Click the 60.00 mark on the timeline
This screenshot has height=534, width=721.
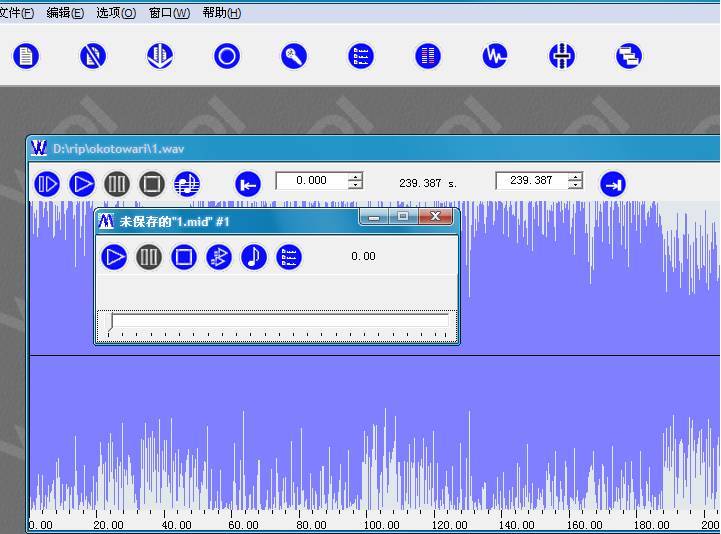[x=243, y=525]
